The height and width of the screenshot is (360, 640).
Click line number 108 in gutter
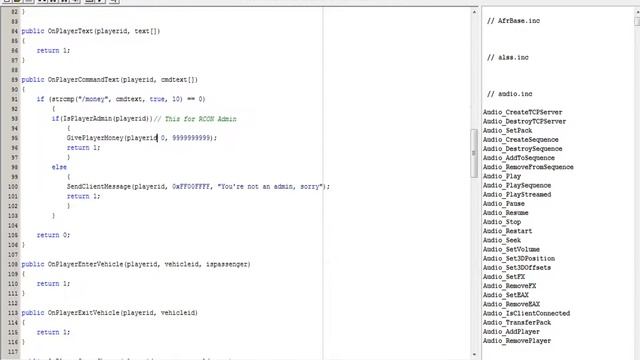click(13, 264)
